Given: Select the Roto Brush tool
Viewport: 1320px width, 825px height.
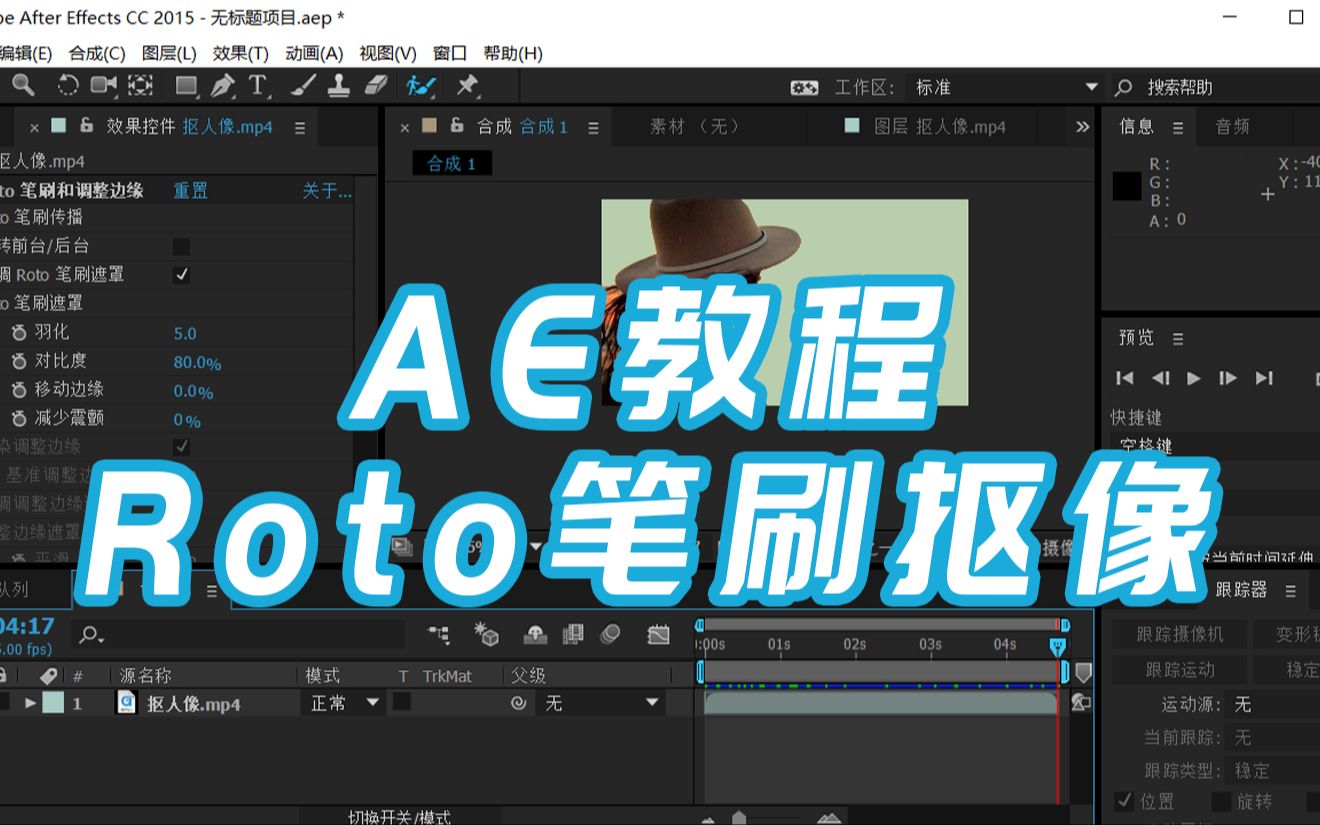Looking at the screenshot, I should click(420, 87).
